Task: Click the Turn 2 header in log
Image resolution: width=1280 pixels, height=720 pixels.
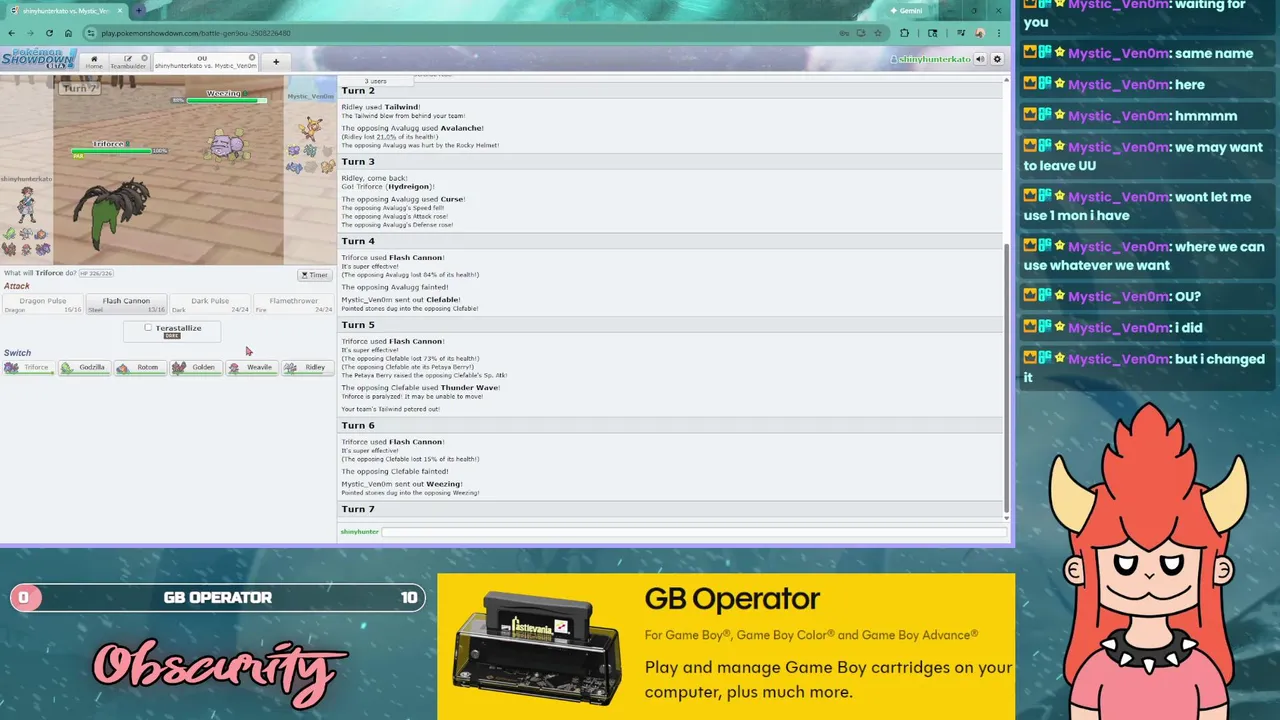Action: [358, 91]
